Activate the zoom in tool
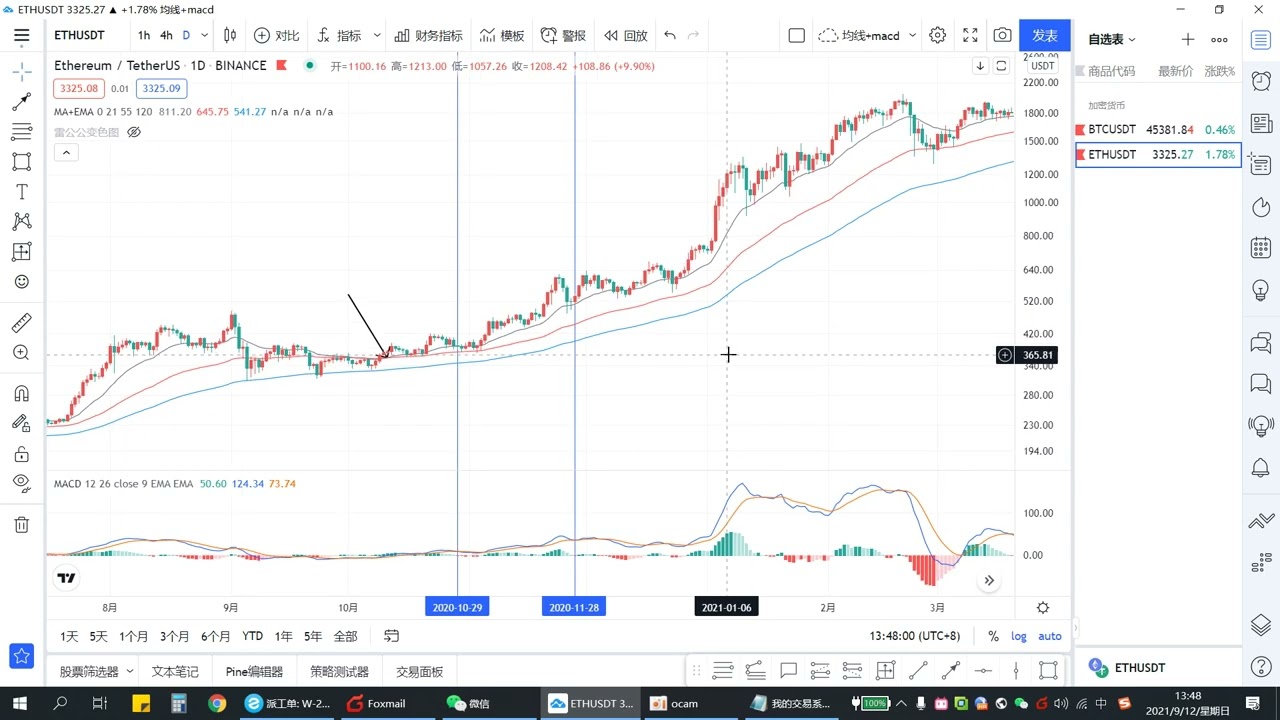Image resolution: width=1280 pixels, height=720 pixels. tap(21, 353)
